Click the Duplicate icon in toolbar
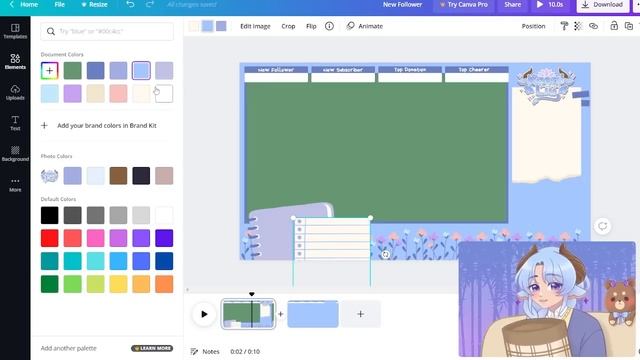Viewport: 640px width, 360px height. tap(629, 26)
